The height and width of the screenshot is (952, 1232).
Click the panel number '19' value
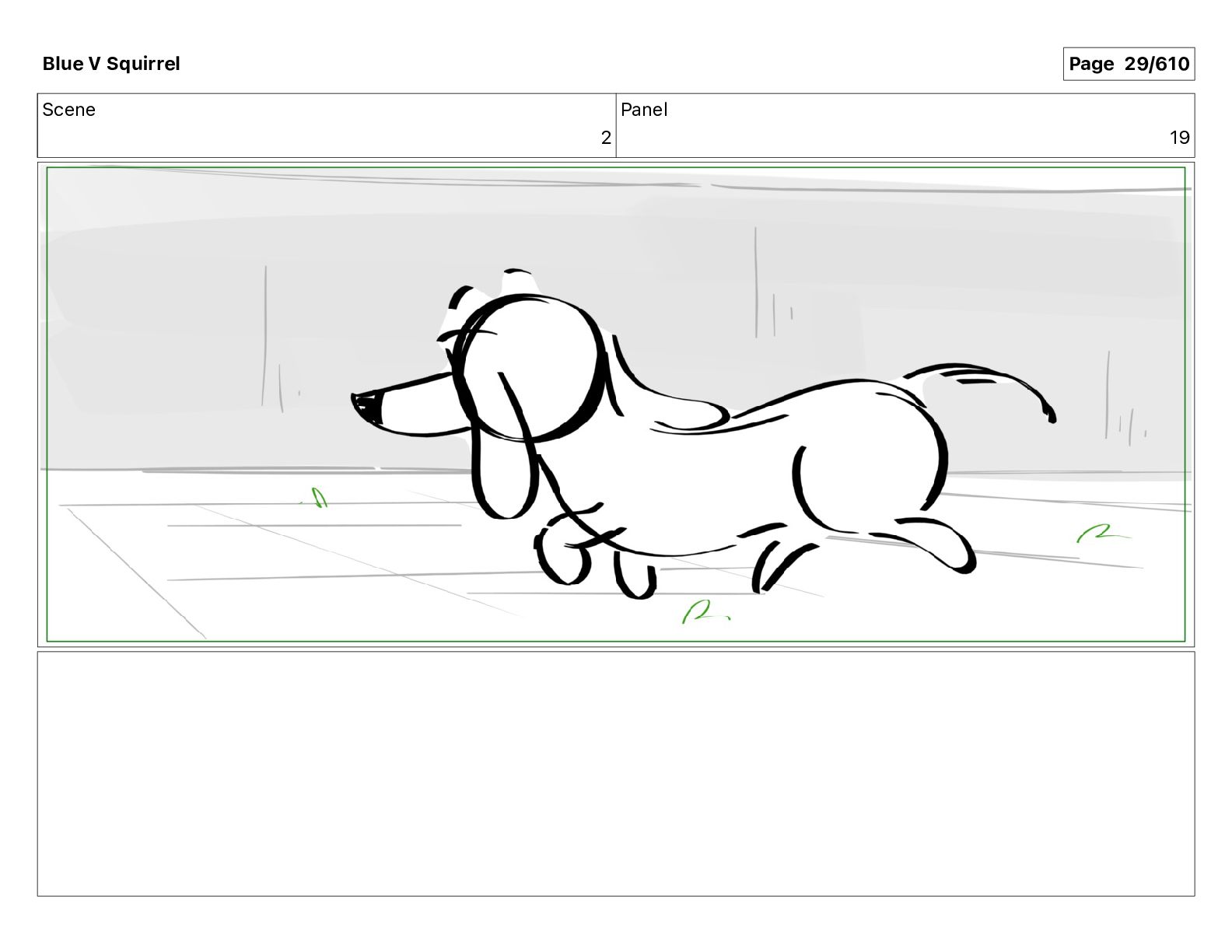(x=1180, y=138)
